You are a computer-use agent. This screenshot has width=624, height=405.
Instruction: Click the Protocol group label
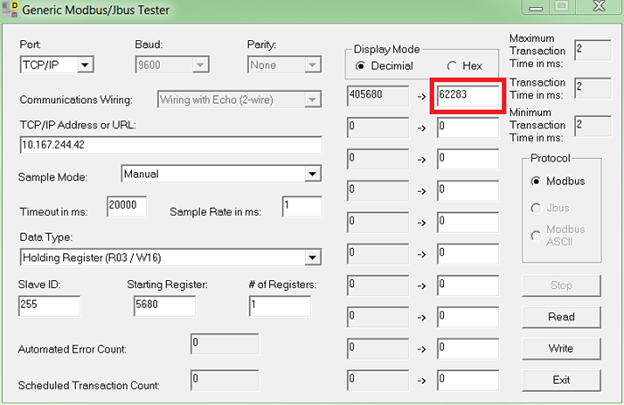[550, 158]
